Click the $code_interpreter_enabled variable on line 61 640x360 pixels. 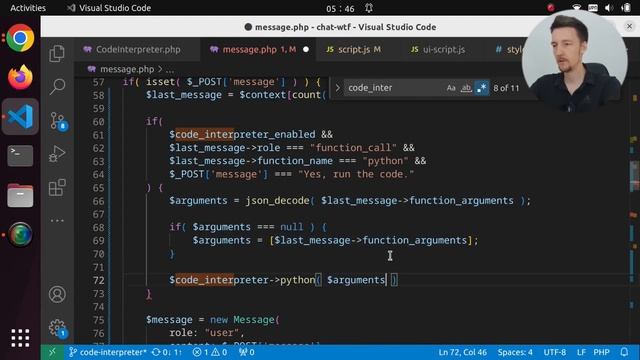point(242,134)
